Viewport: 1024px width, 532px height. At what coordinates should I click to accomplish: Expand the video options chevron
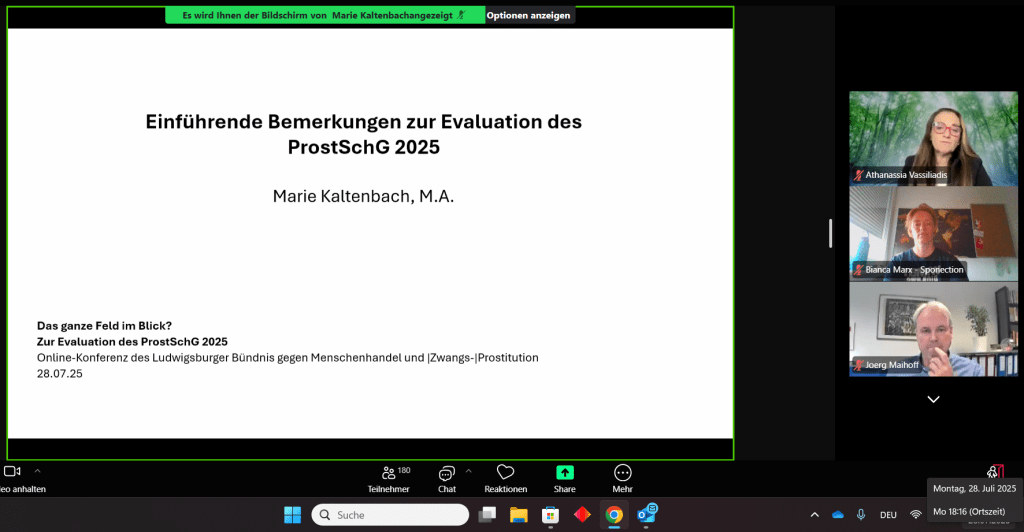(38, 470)
